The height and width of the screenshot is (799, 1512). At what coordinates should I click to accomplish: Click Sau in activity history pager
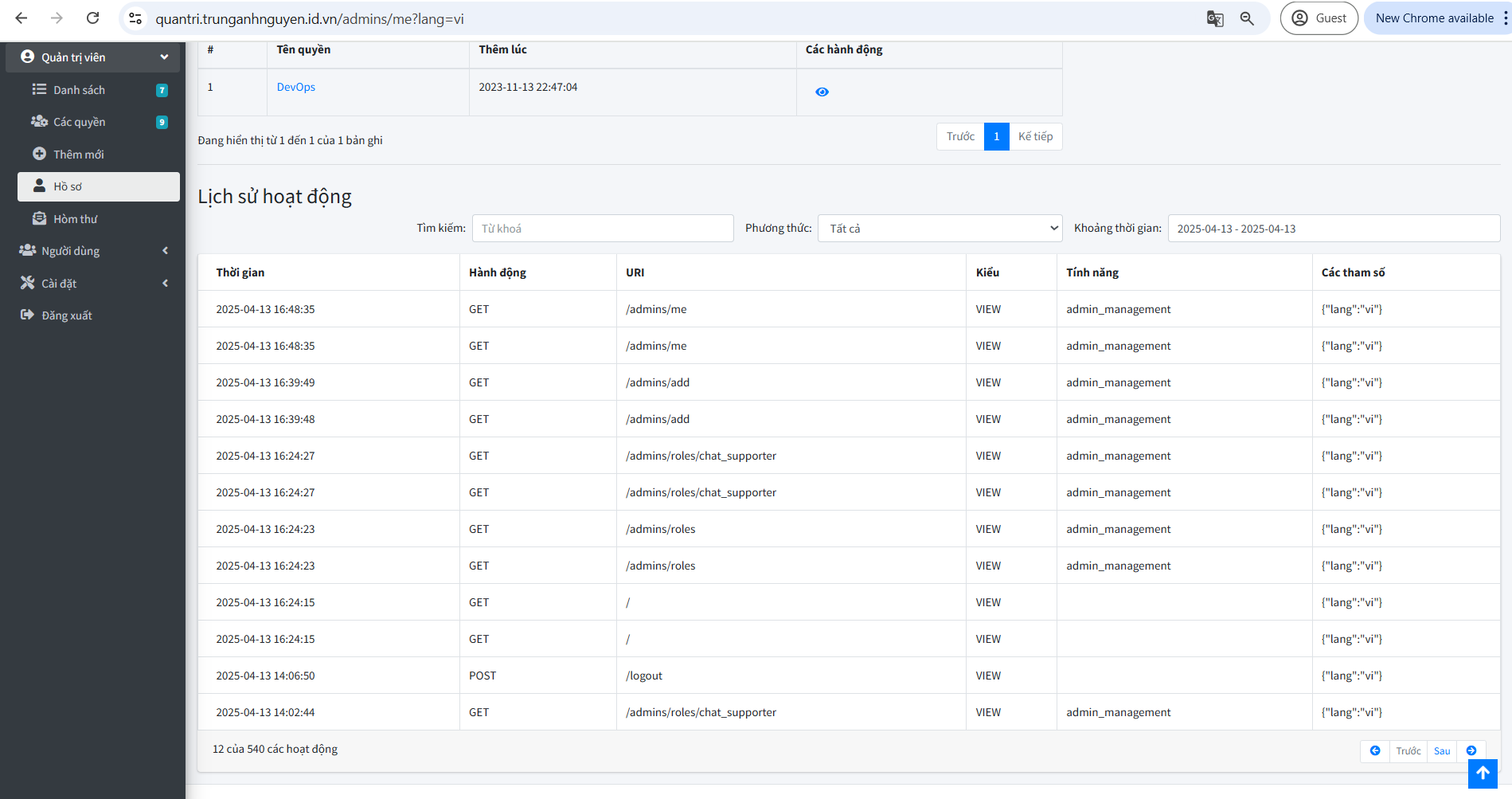coord(1442,750)
